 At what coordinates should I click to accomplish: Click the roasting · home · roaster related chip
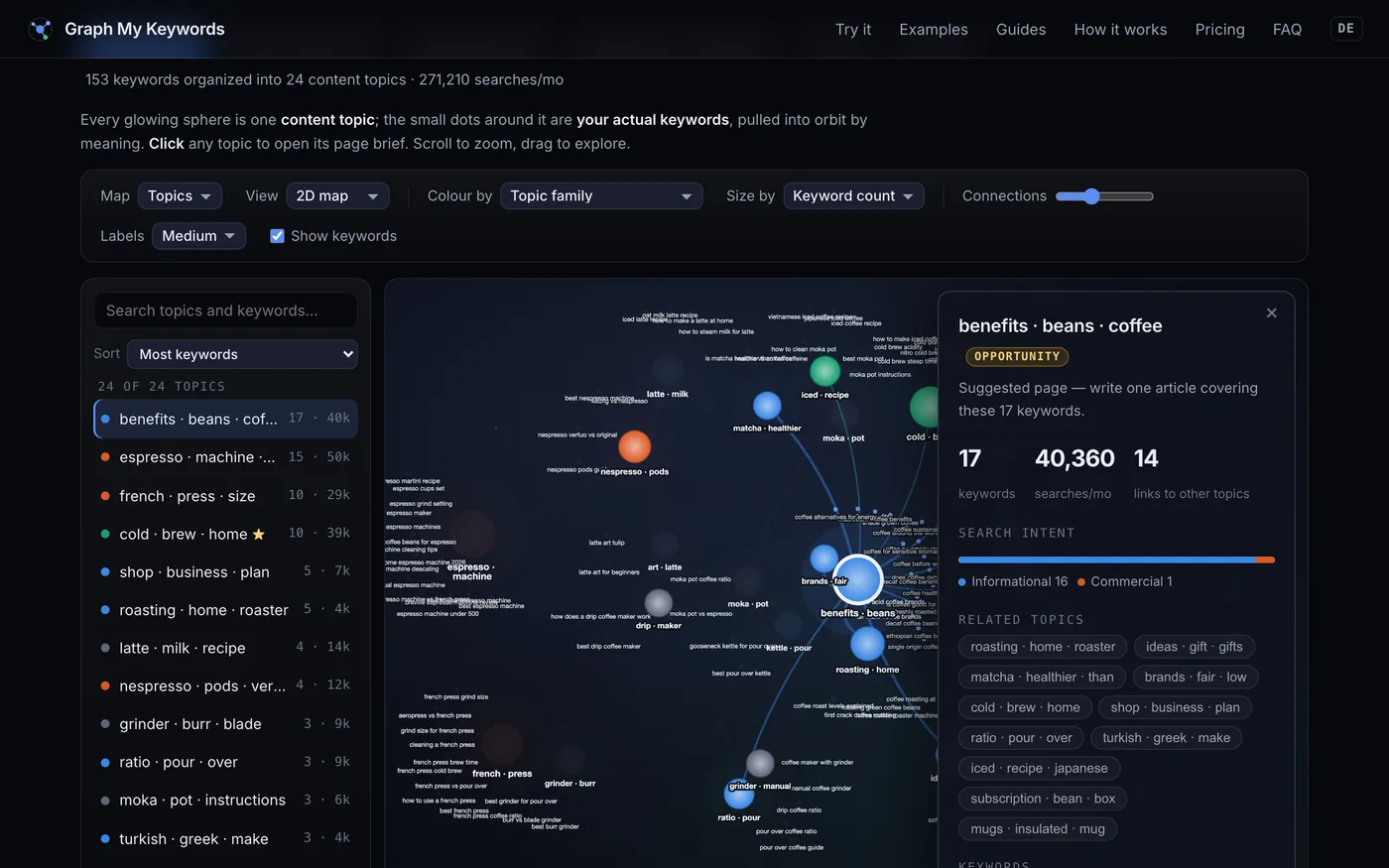pos(1043,647)
